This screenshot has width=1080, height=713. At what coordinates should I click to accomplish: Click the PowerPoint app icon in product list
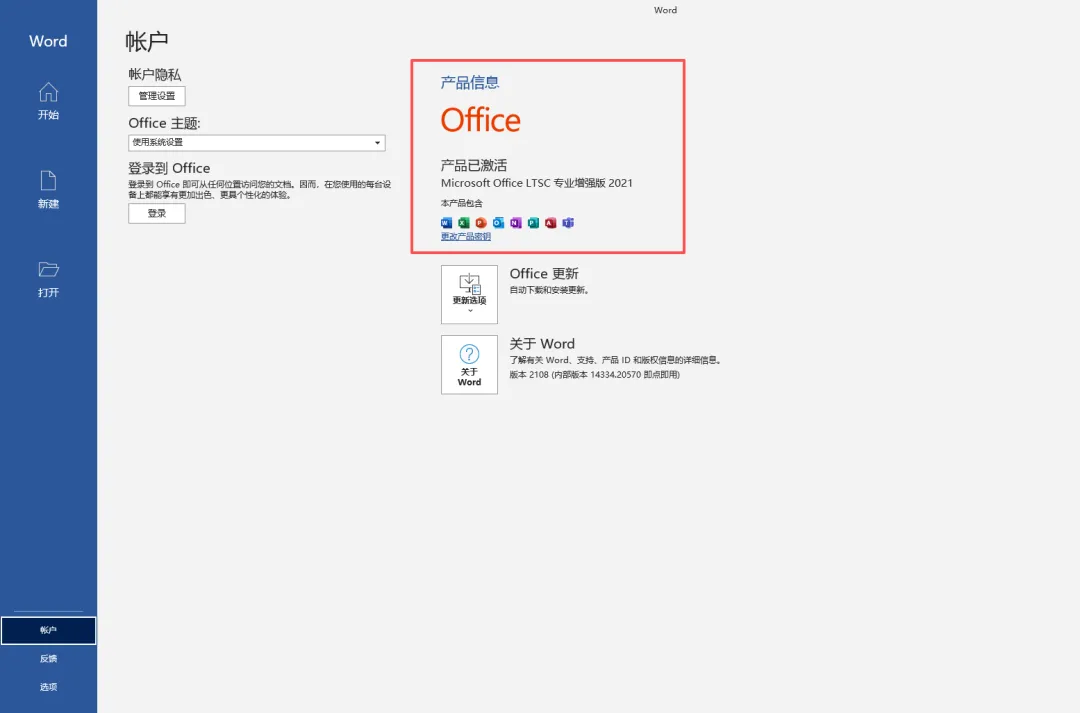[x=481, y=223]
